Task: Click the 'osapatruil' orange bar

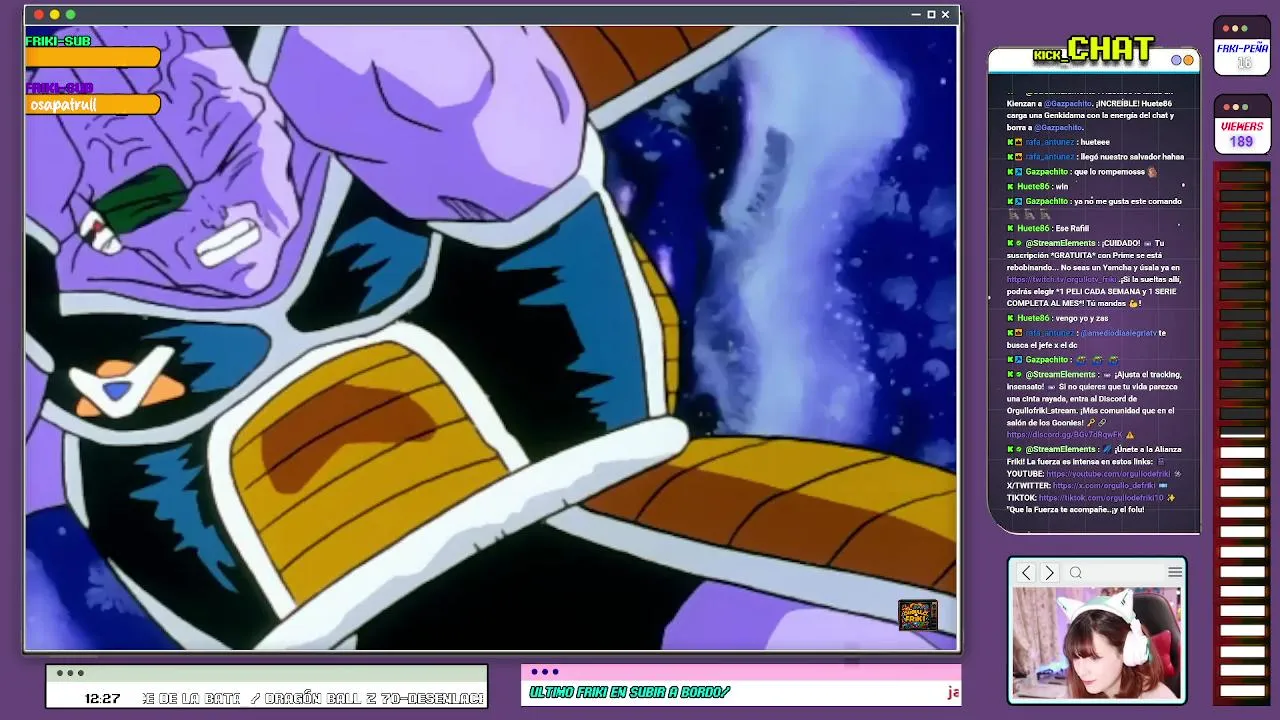Action: click(x=93, y=104)
